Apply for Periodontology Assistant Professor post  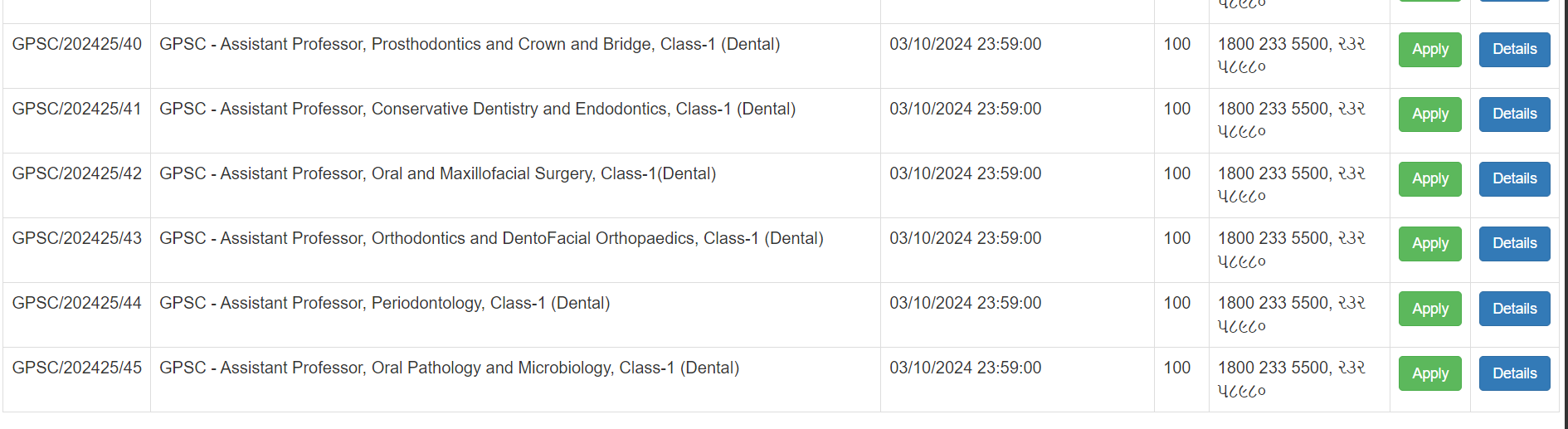[1429, 309]
